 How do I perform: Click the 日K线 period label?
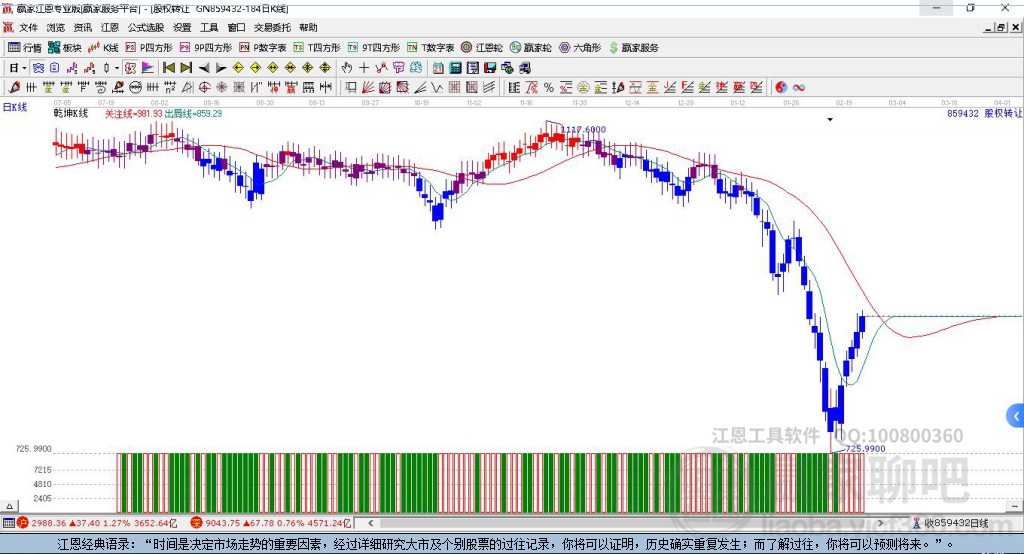15,107
